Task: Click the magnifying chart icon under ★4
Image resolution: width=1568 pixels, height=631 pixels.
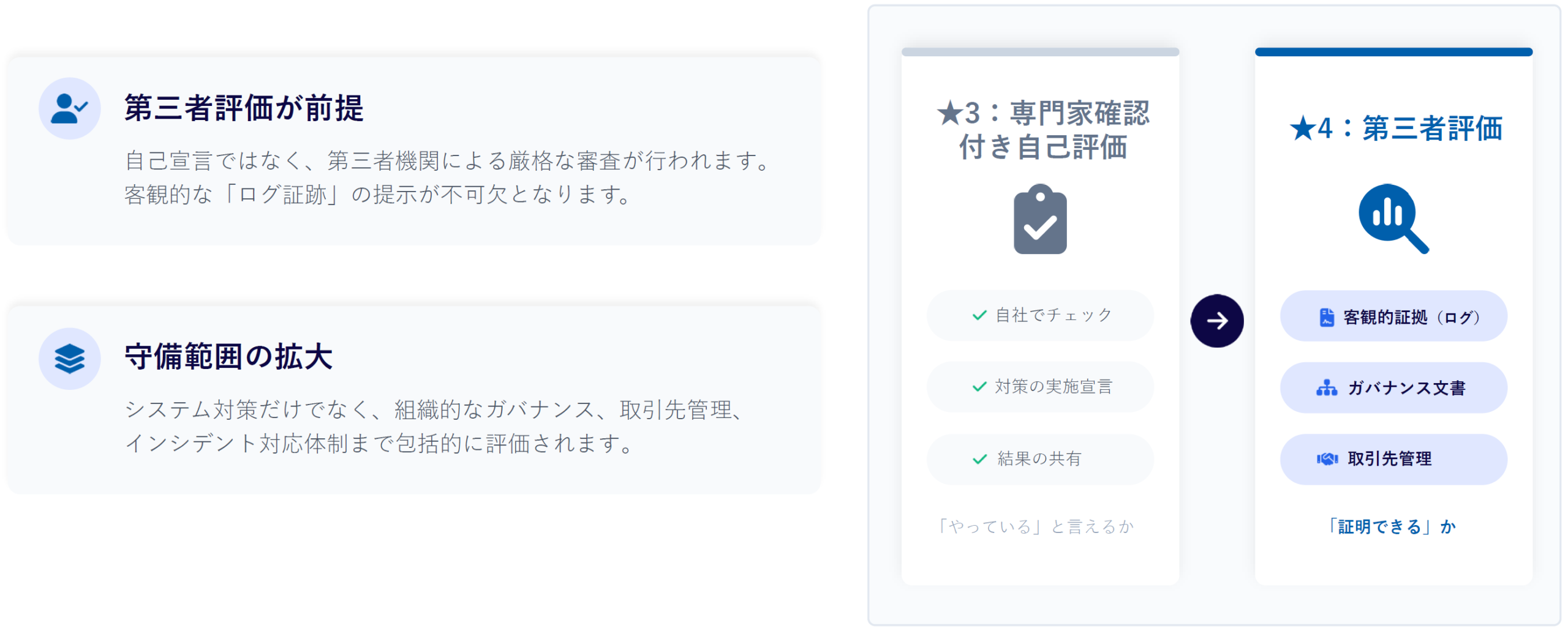Action: tap(1393, 218)
